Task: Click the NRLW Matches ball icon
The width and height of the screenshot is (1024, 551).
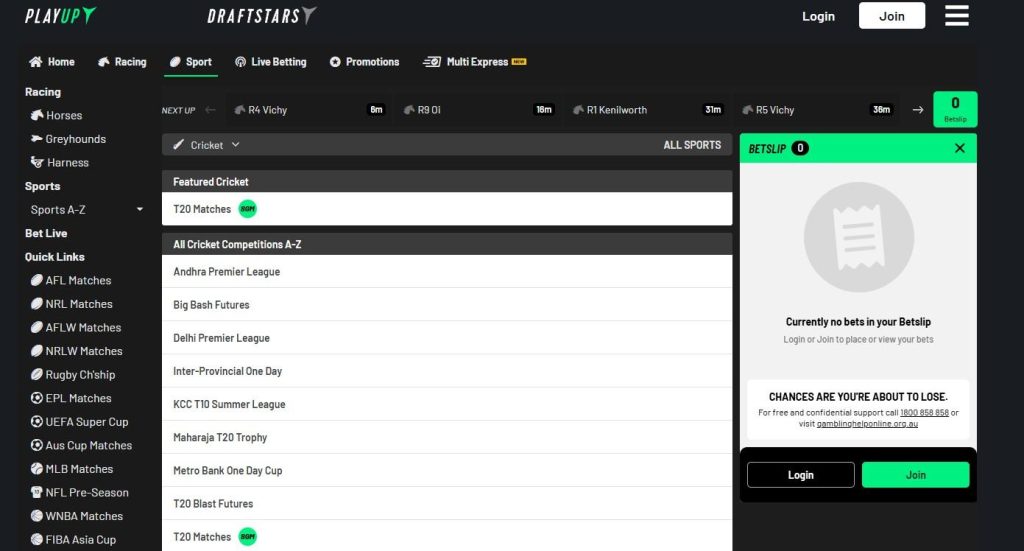Action: pos(37,351)
